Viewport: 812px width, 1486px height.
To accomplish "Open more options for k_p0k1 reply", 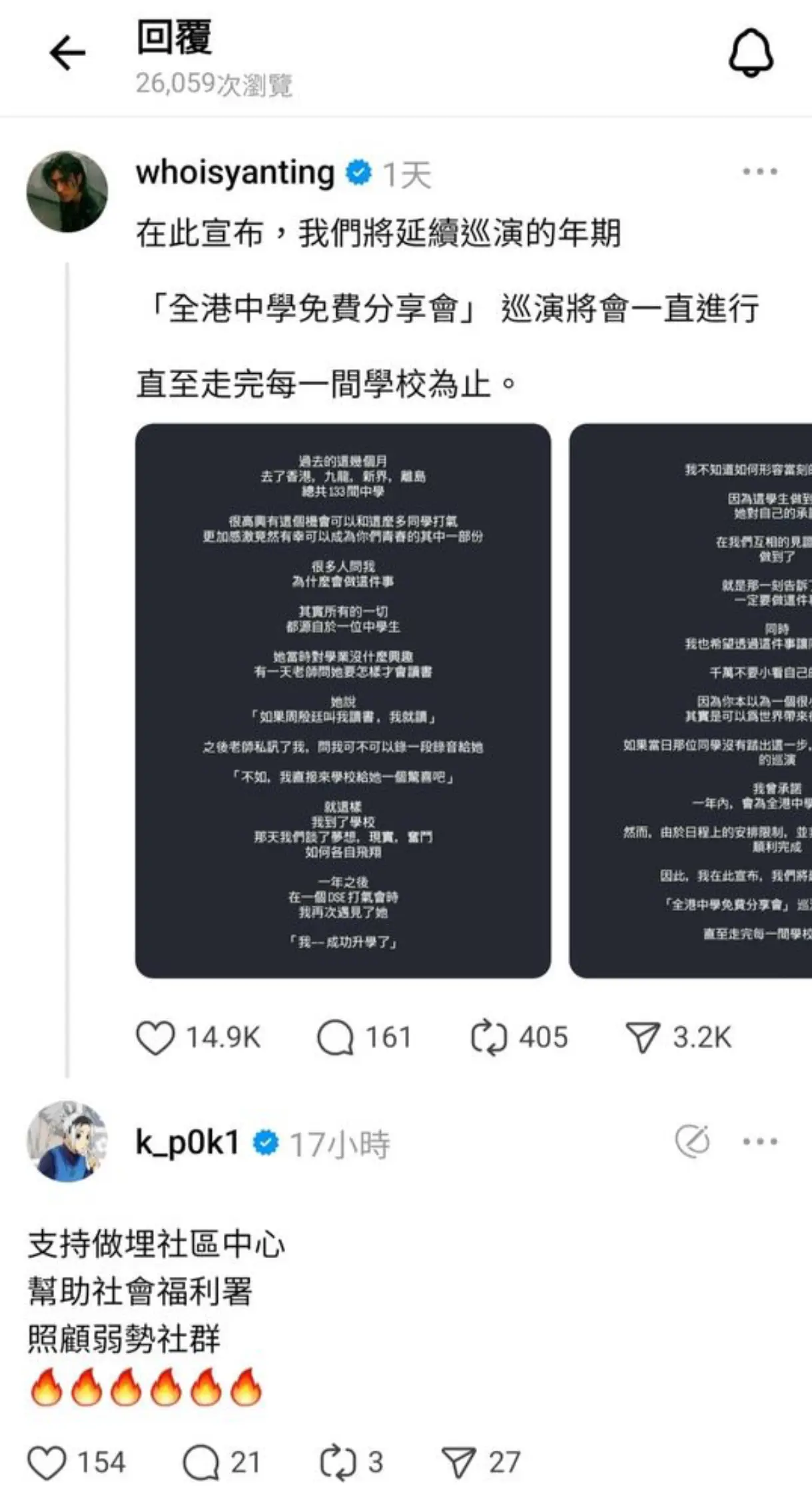I will 760,1142.
